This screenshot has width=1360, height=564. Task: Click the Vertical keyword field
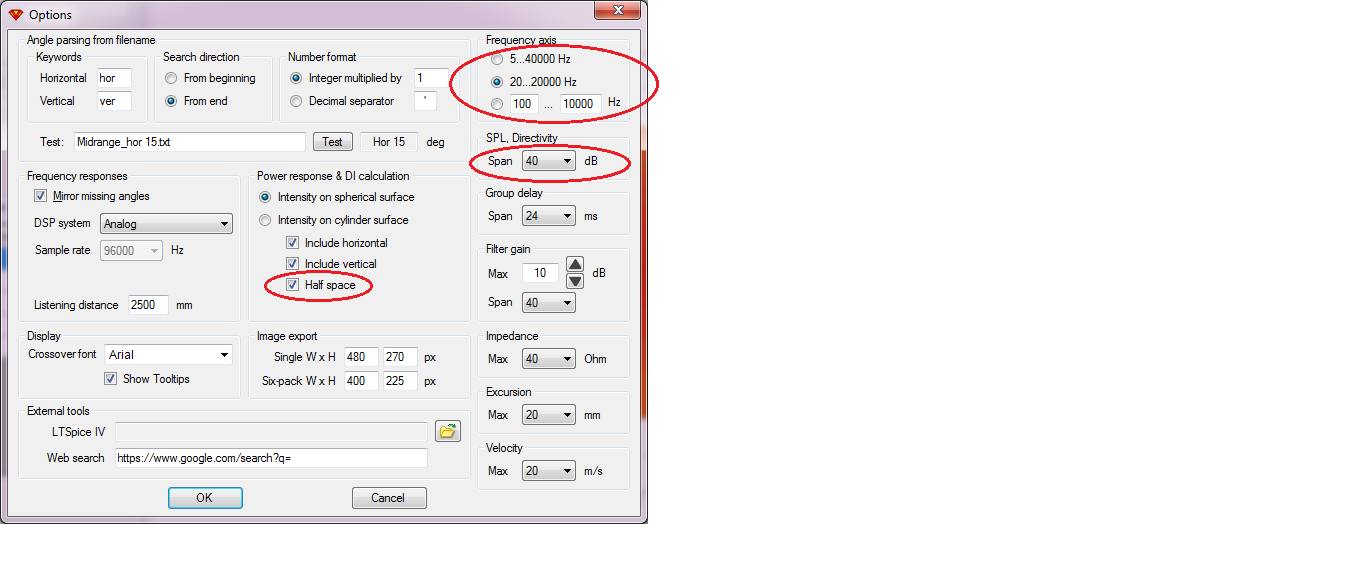point(114,101)
